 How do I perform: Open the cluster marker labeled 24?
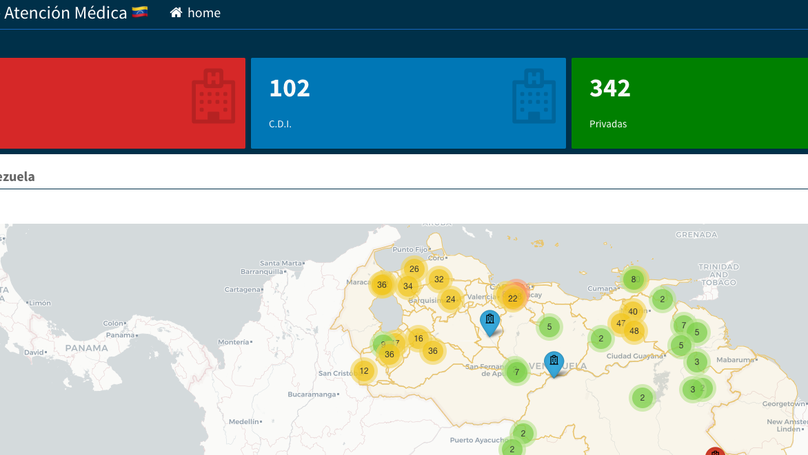(450, 299)
